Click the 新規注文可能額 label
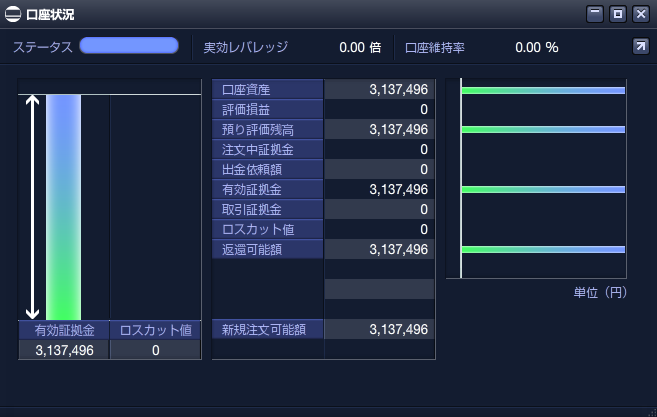 coord(268,329)
